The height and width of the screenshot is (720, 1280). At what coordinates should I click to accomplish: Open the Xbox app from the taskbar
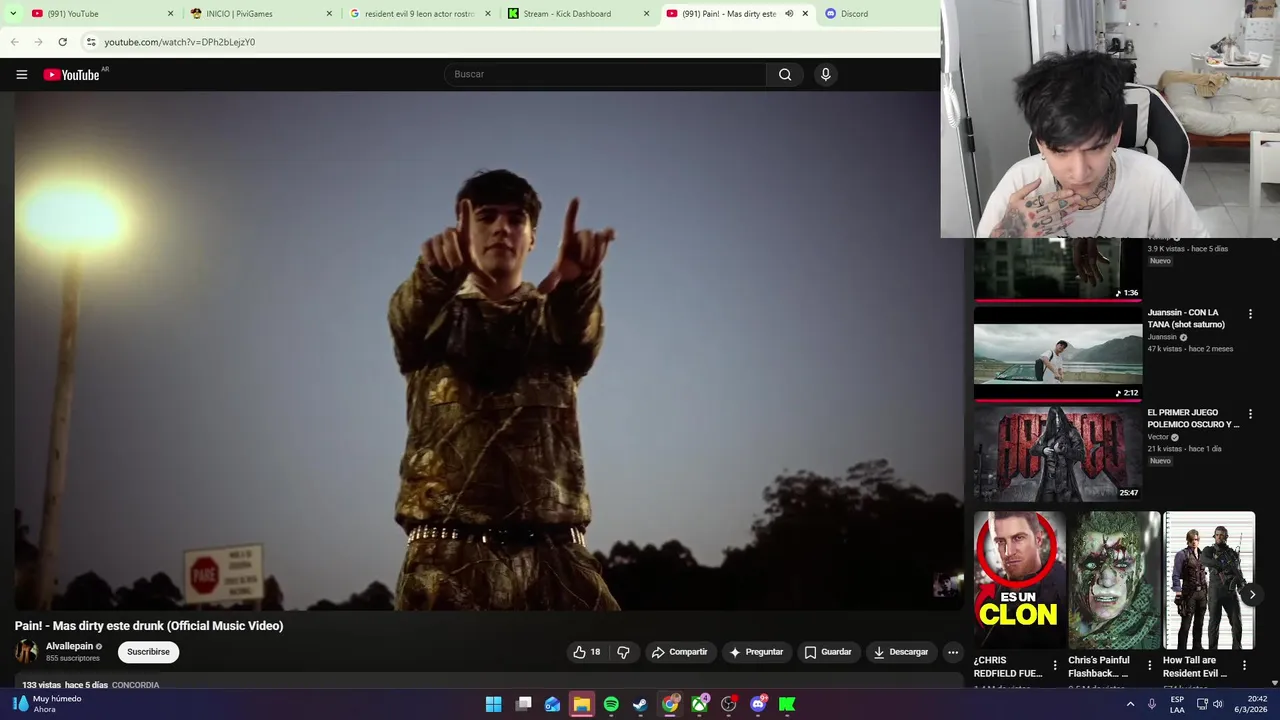tap(699, 704)
